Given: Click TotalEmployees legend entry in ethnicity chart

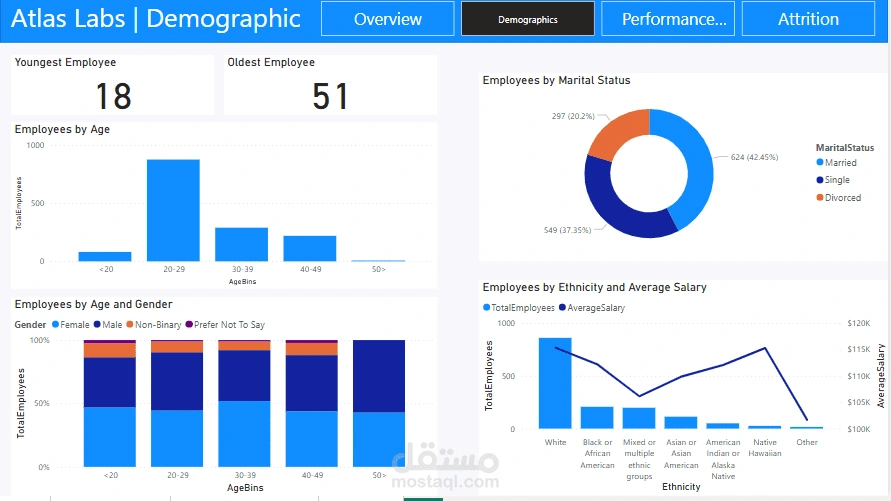Looking at the screenshot, I should (518, 308).
